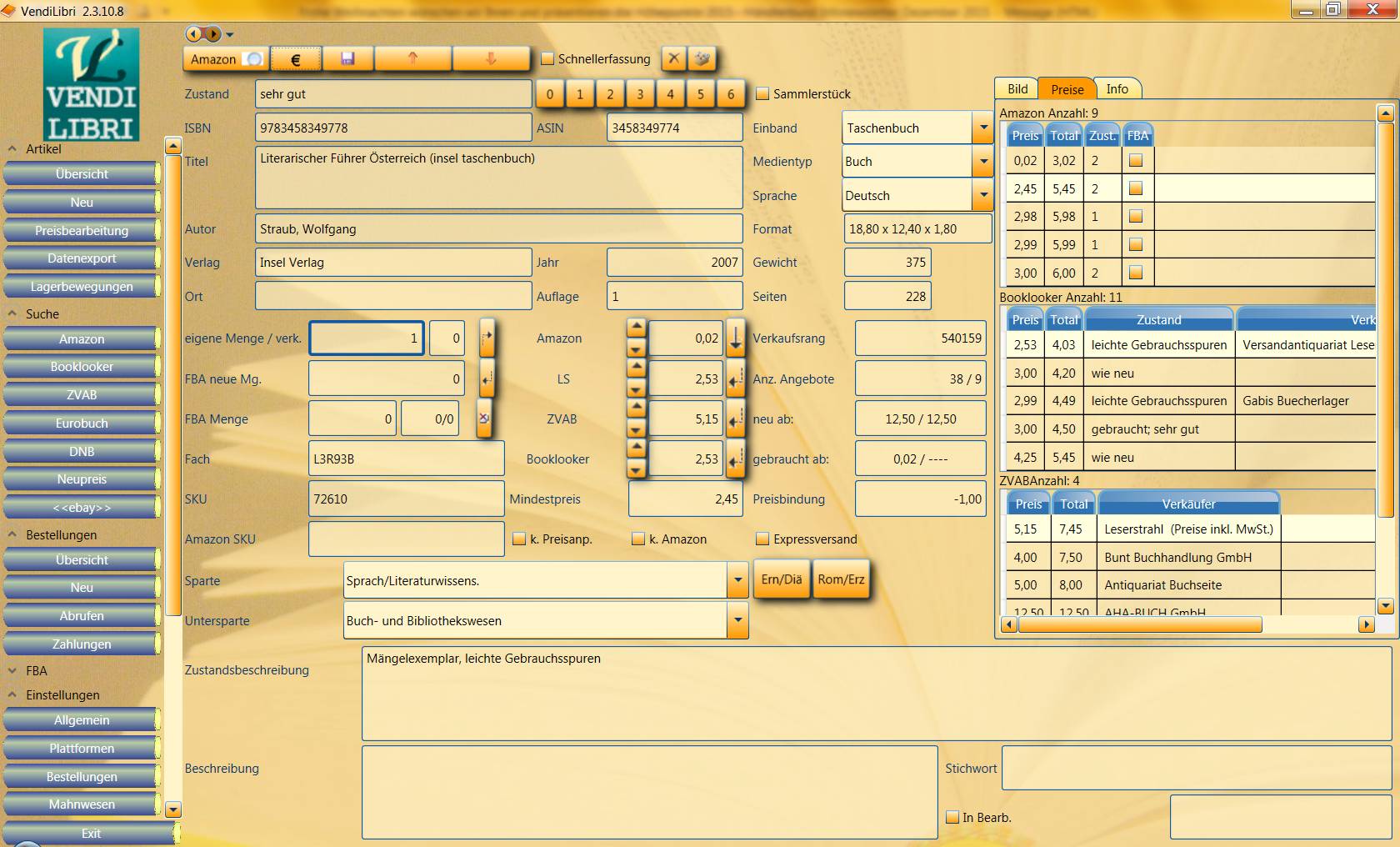This screenshot has height=847, width=1400.
Task: Check the Sammlerstück checkbox
Action: pyautogui.click(x=762, y=94)
